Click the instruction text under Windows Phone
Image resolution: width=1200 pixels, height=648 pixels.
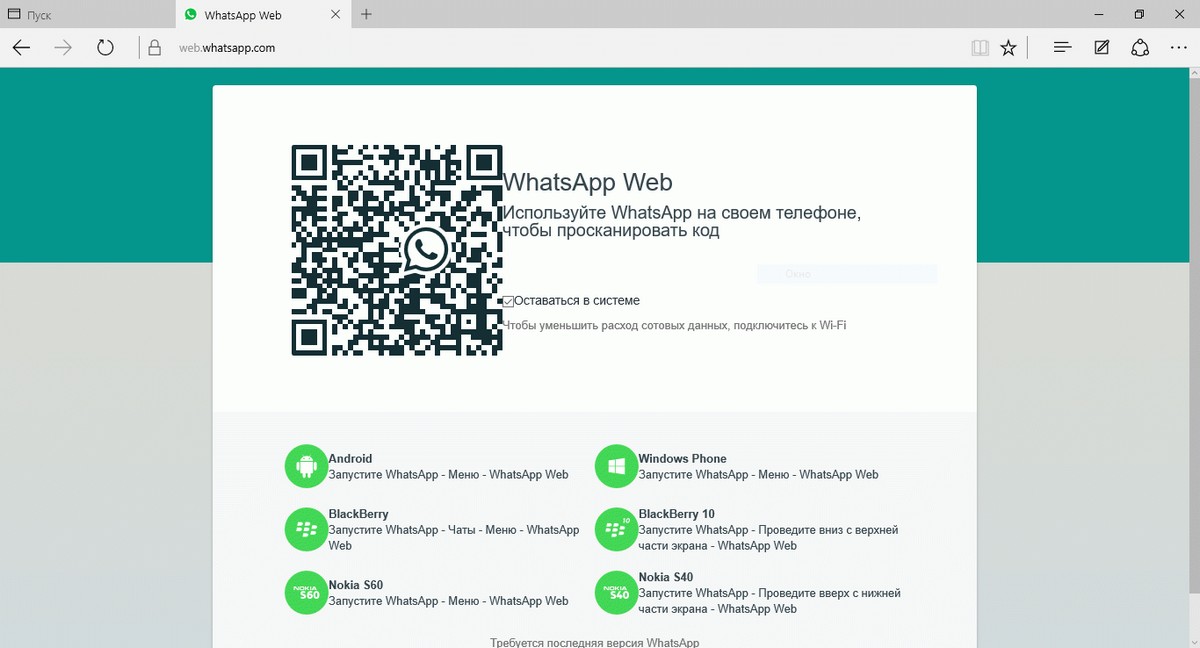pyautogui.click(x=758, y=475)
